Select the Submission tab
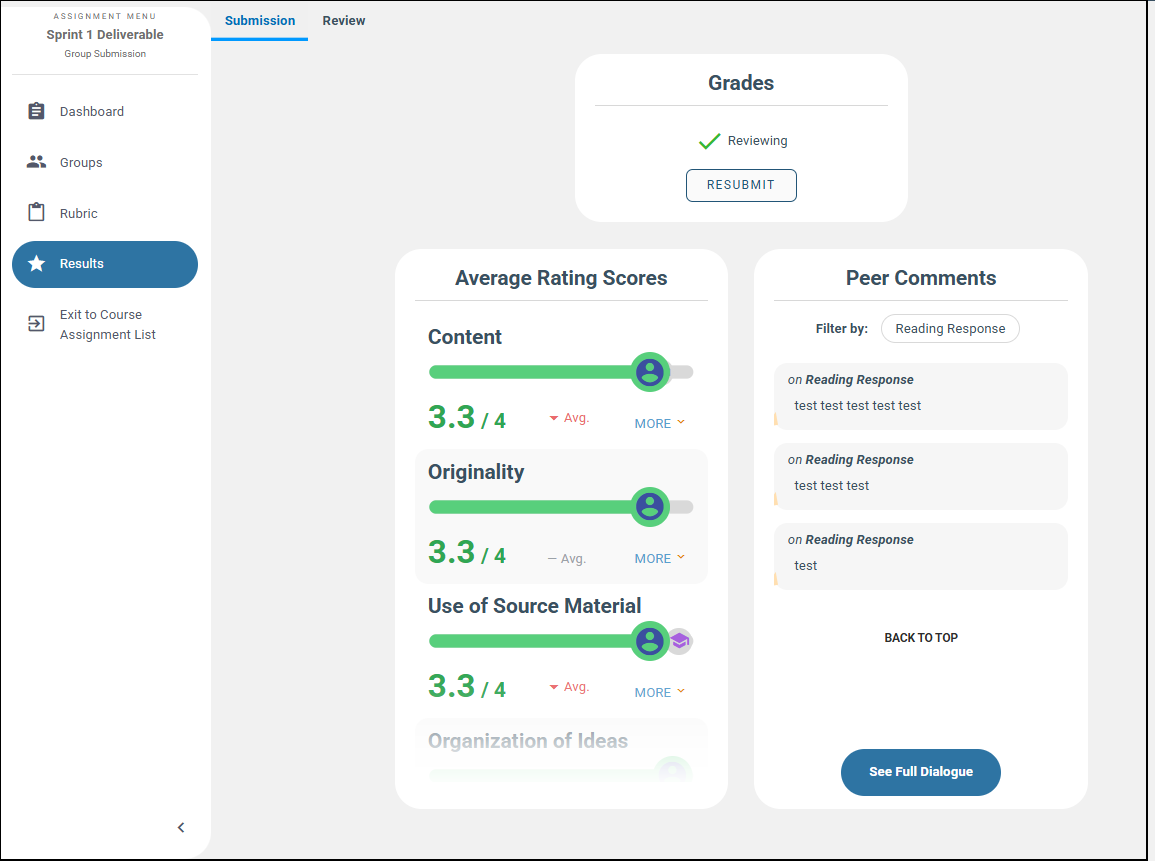The width and height of the screenshot is (1155, 861). tap(260, 21)
